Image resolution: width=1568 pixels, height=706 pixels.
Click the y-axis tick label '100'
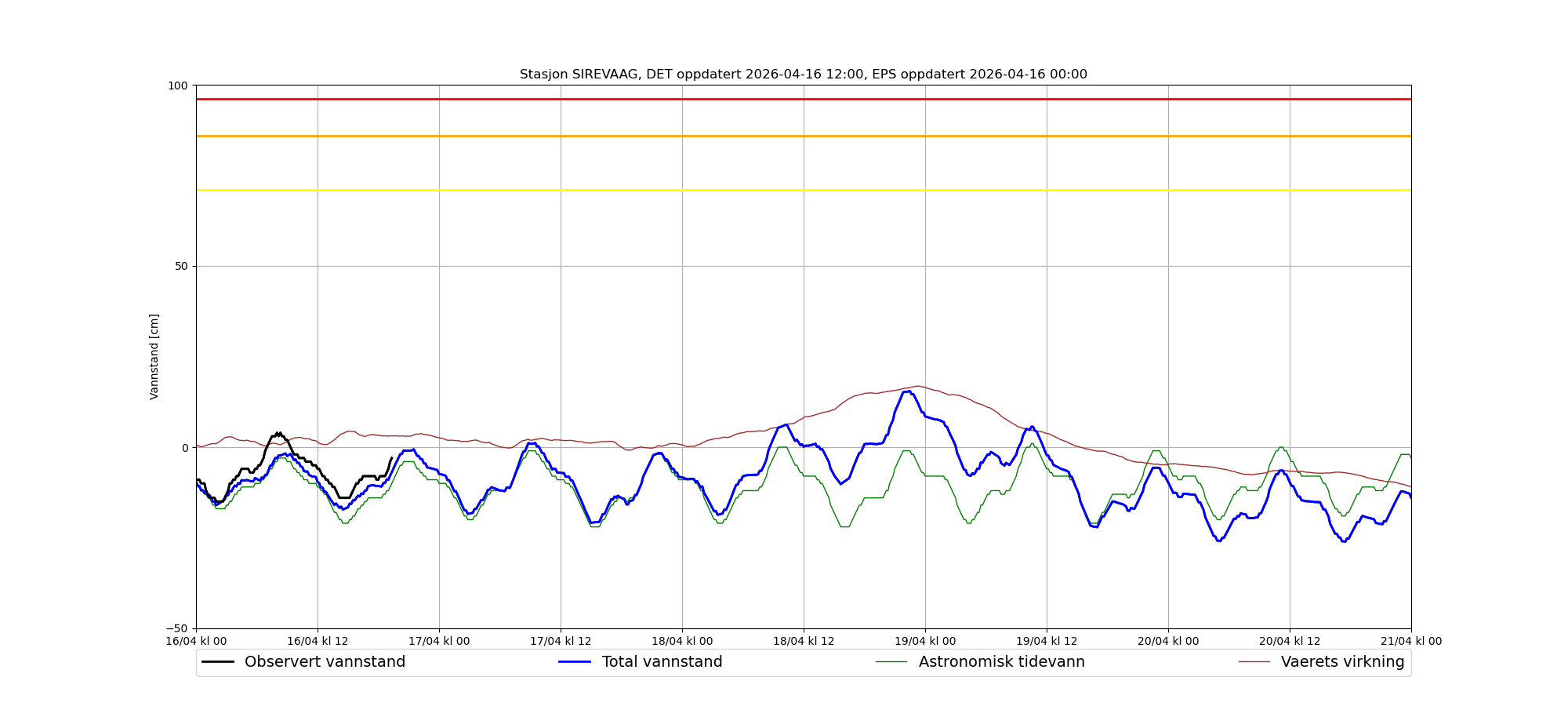point(178,86)
